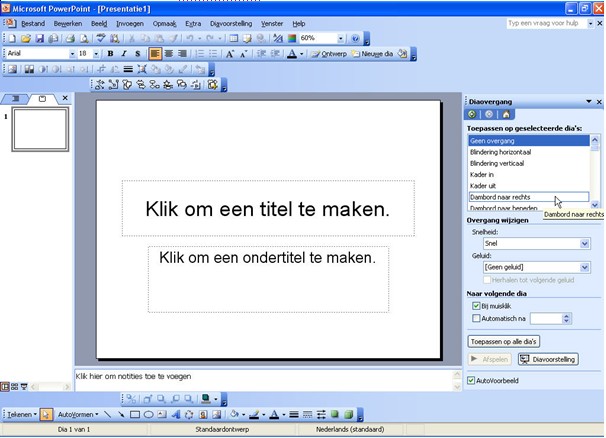Toggle Italic formatting

(124, 54)
